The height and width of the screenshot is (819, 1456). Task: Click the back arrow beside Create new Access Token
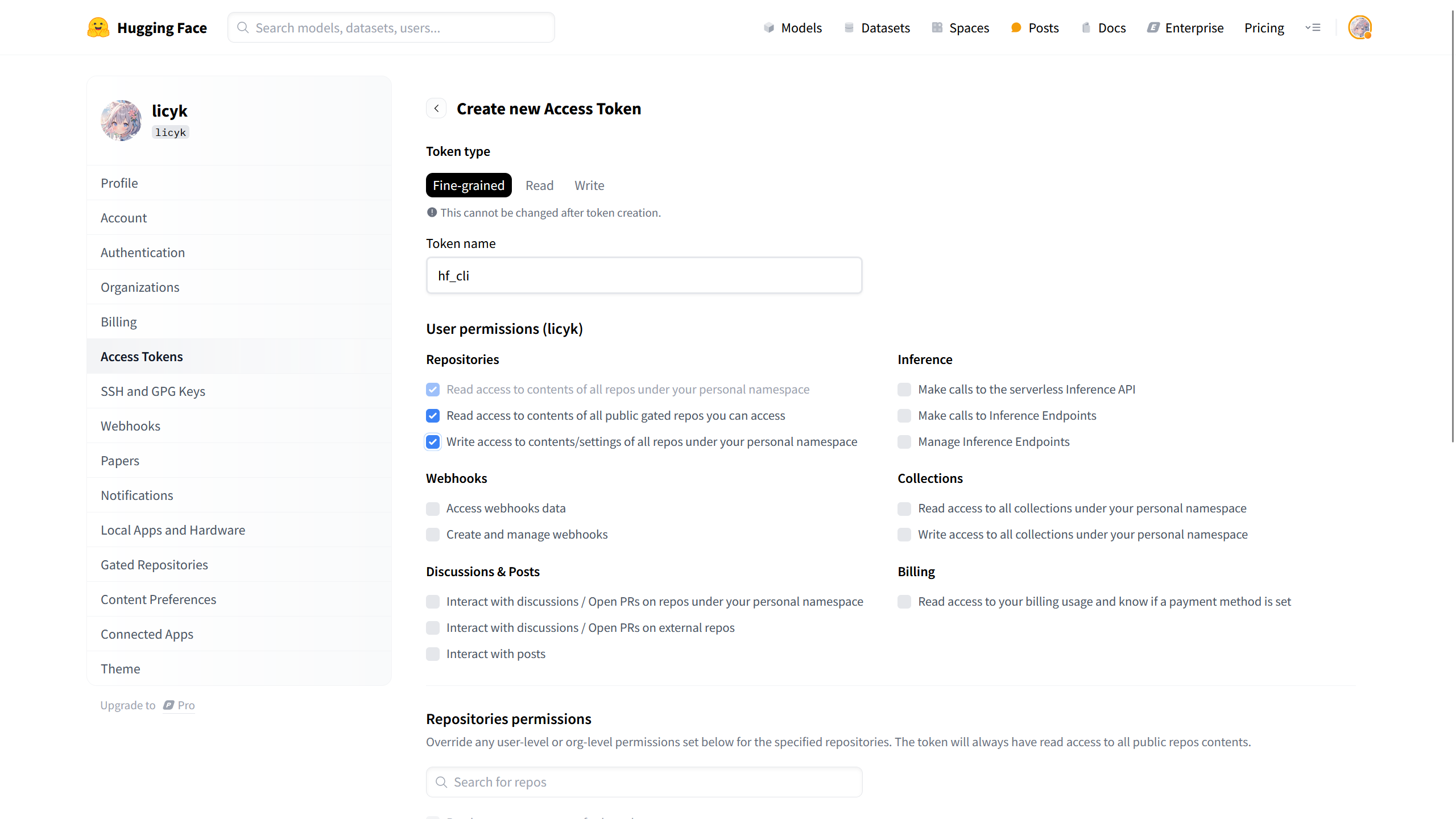(x=436, y=108)
